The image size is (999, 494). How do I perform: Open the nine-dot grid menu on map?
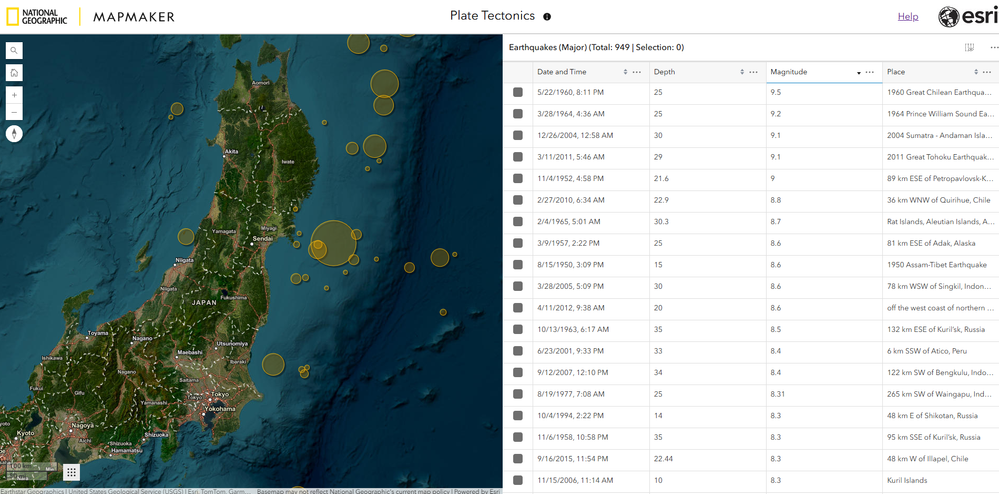(72, 472)
